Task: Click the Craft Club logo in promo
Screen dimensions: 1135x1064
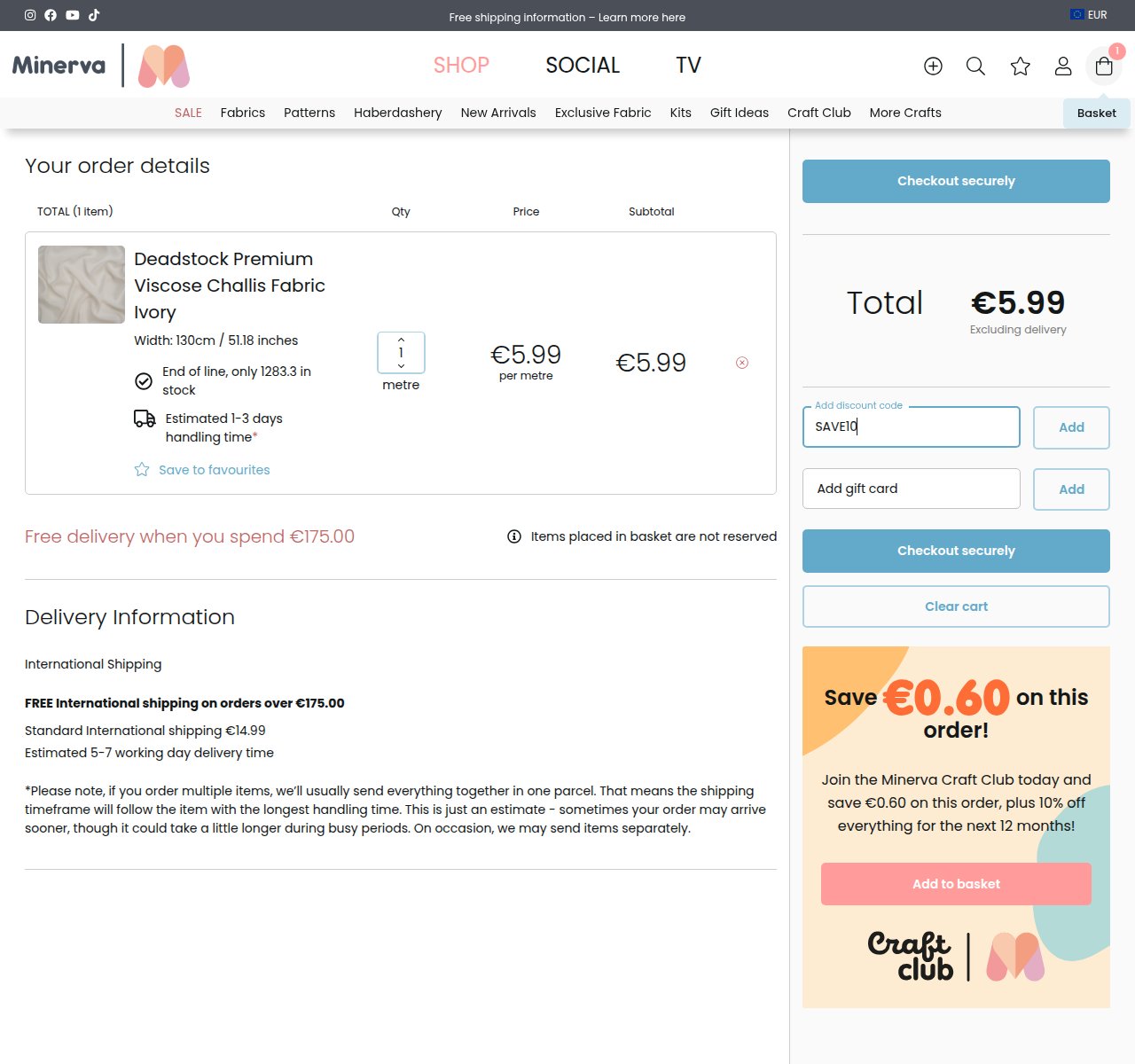Action: point(956,957)
